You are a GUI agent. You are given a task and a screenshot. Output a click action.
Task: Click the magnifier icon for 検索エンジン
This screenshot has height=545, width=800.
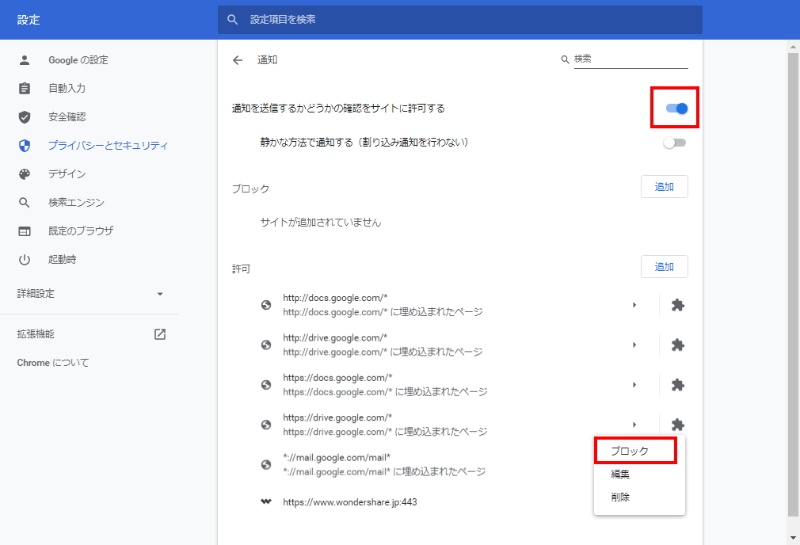[24, 203]
